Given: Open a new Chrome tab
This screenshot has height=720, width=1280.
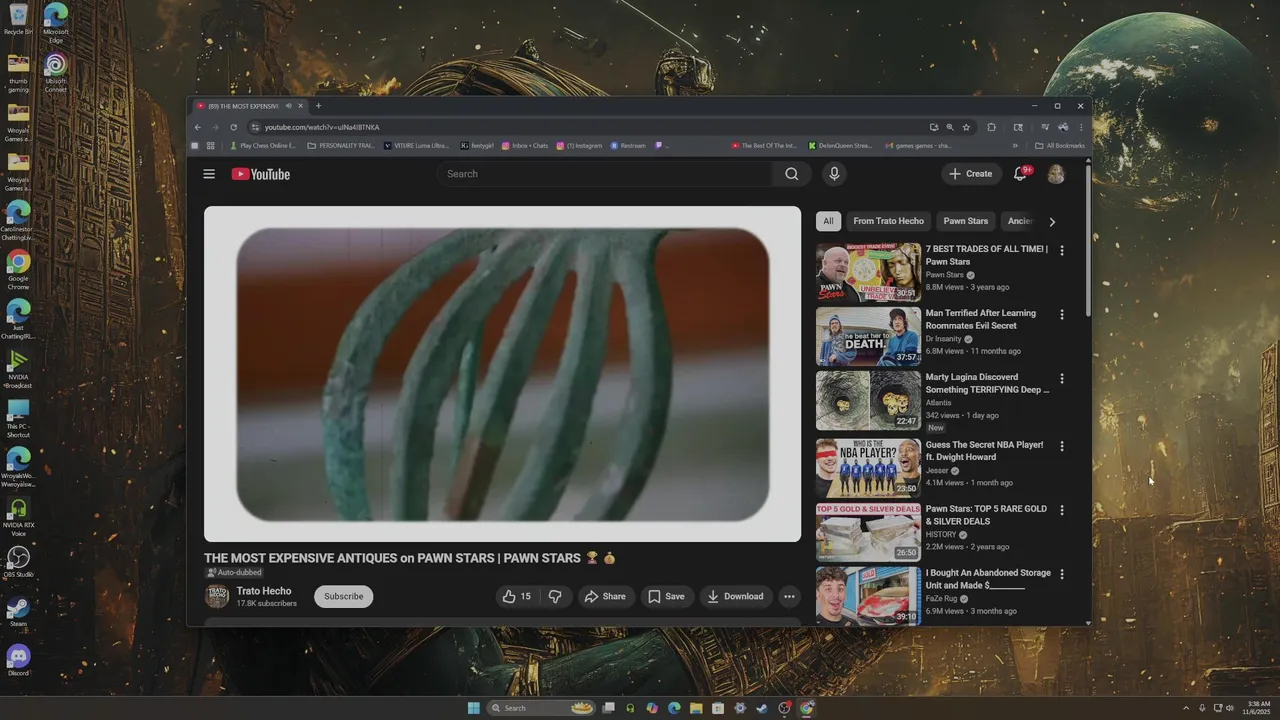Looking at the screenshot, I should (x=318, y=106).
